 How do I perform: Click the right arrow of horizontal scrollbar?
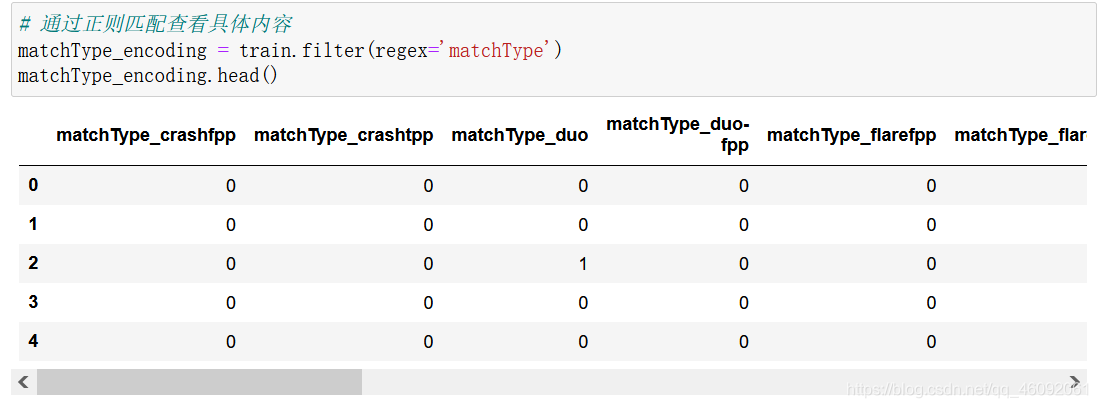[x=1075, y=382]
